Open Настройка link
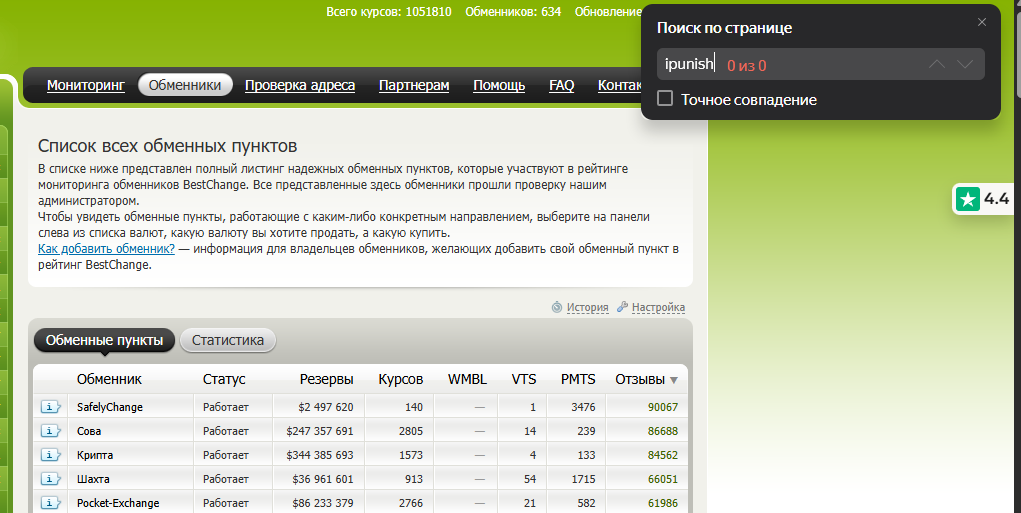The height and width of the screenshot is (513, 1021). click(x=658, y=307)
